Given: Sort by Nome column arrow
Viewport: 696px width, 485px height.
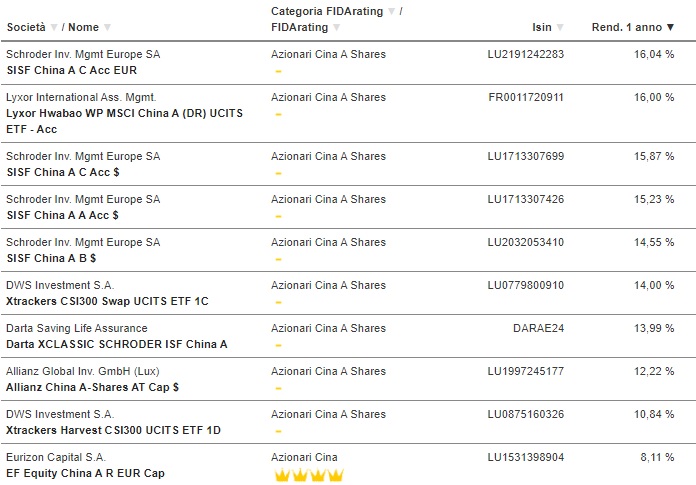Looking at the screenshot, I should click(107, 28).
